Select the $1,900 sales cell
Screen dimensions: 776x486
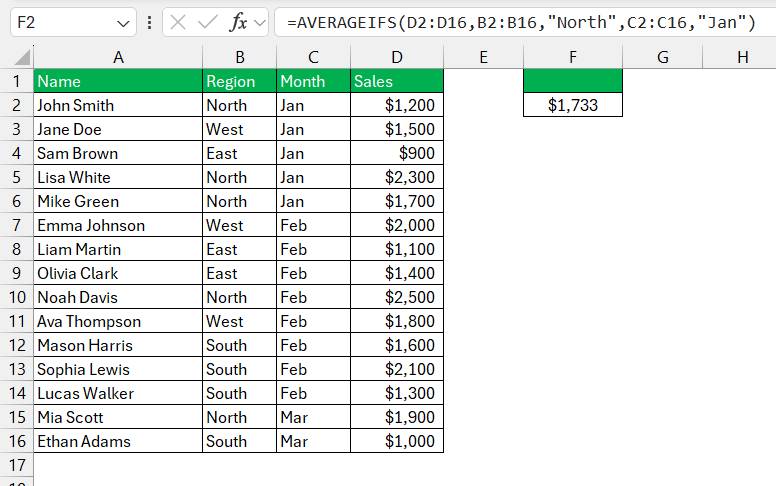point(397,417)
